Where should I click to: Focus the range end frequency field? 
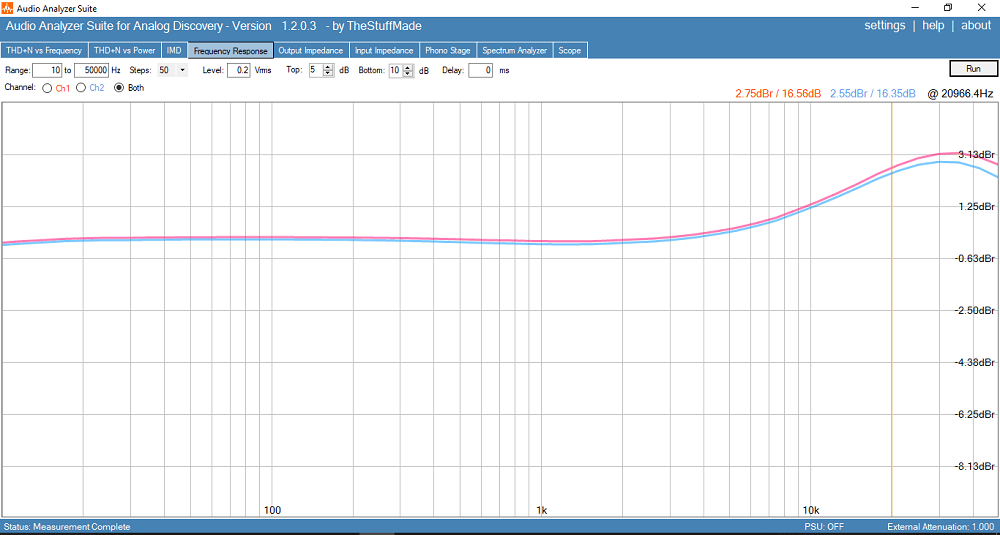tap(92, 70)
